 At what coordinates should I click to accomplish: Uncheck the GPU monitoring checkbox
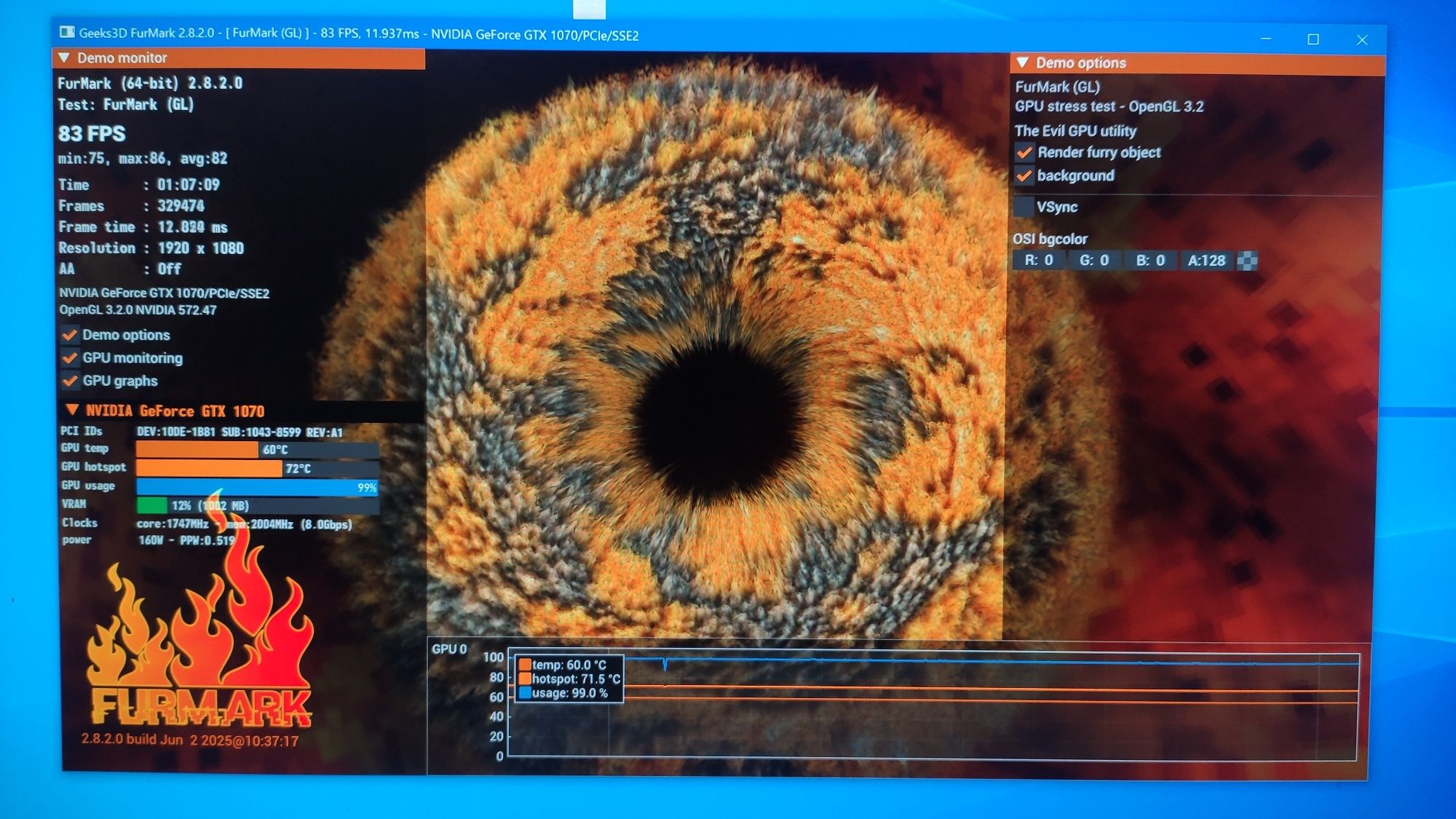coord(70,357)
